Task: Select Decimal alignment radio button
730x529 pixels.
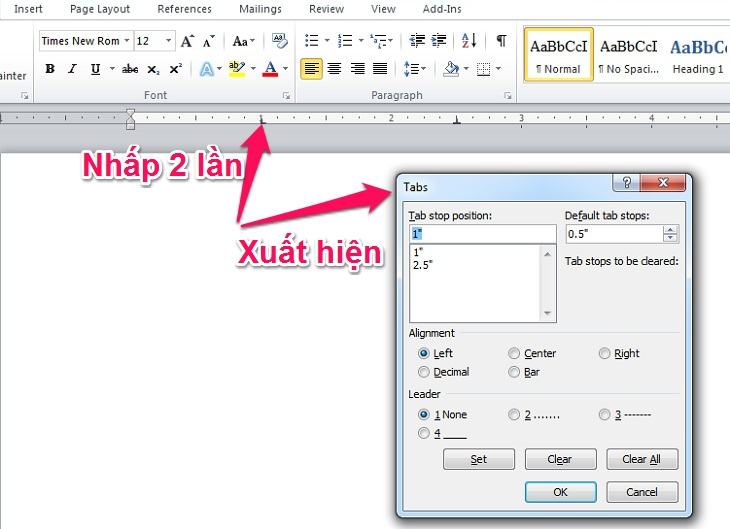Action: 424,372
